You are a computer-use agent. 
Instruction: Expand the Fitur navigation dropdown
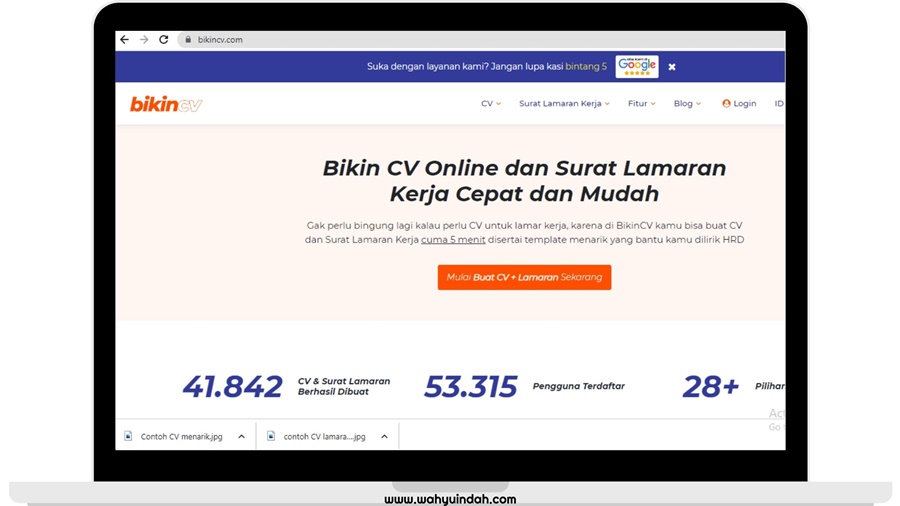641,103
